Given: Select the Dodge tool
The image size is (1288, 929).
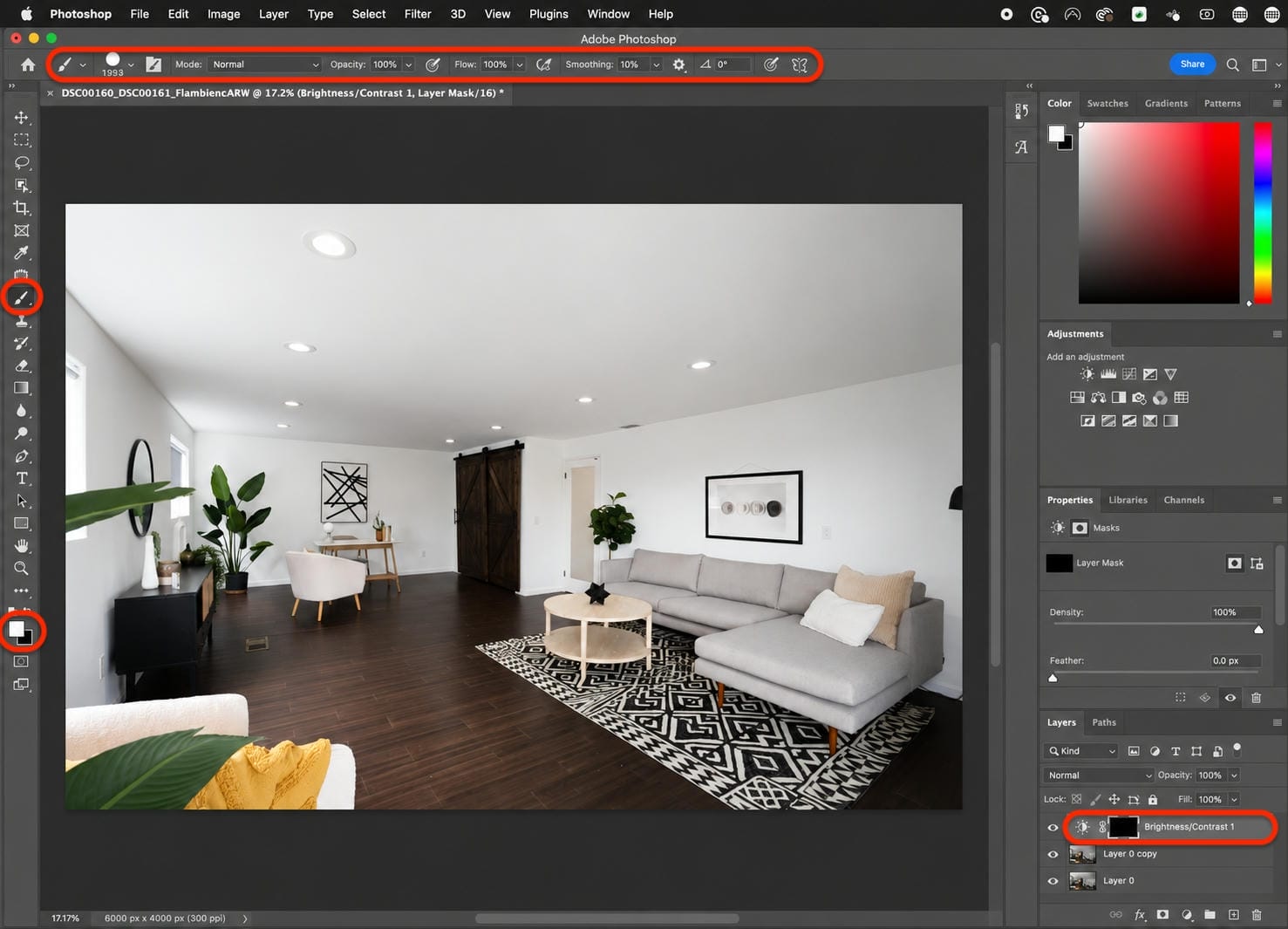Looking at the screenshot, I should coord(22,434).
